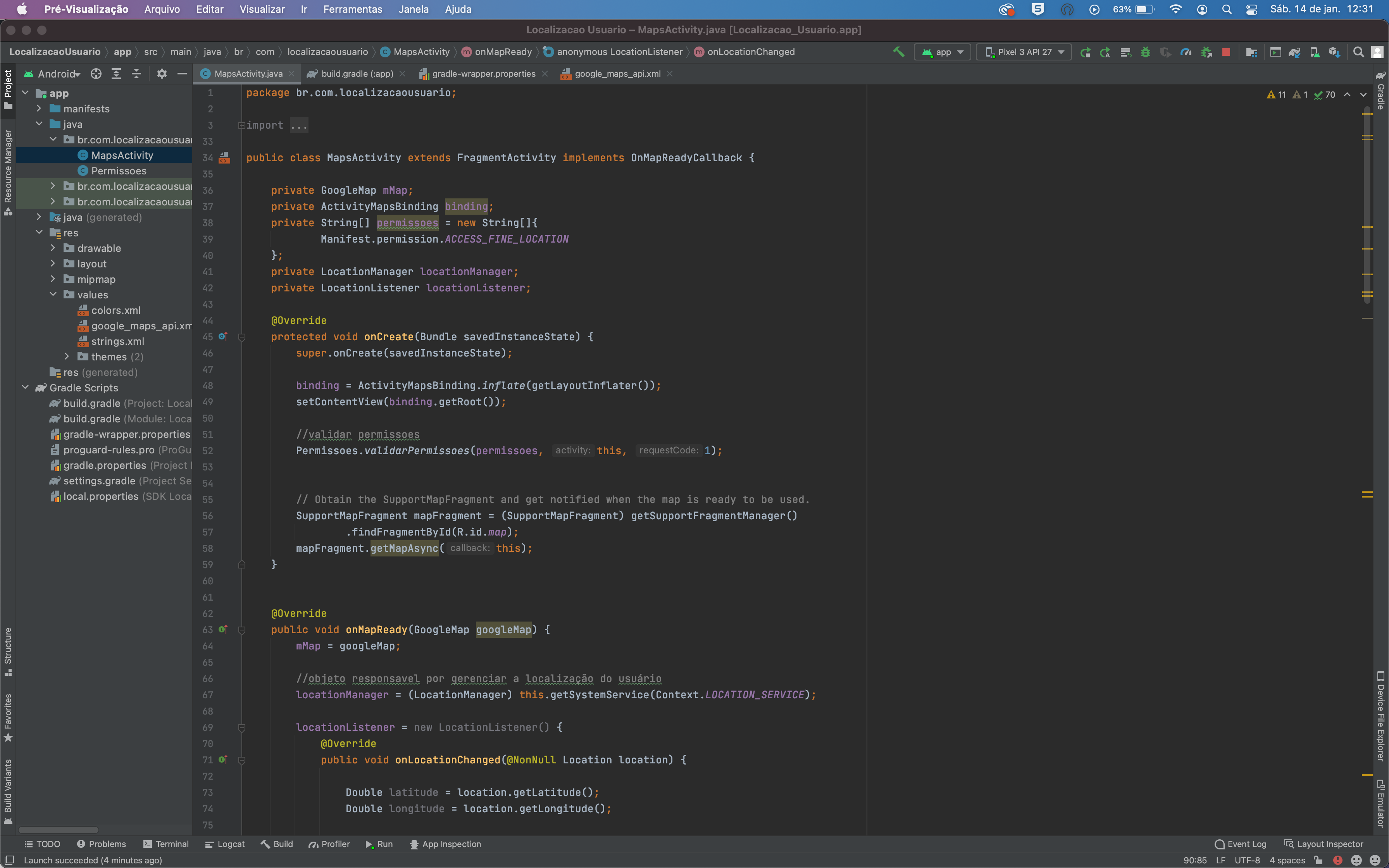Click the green Debug app bug icon
Viewport: 1389px width, 868px height.
pos(1146,52)
